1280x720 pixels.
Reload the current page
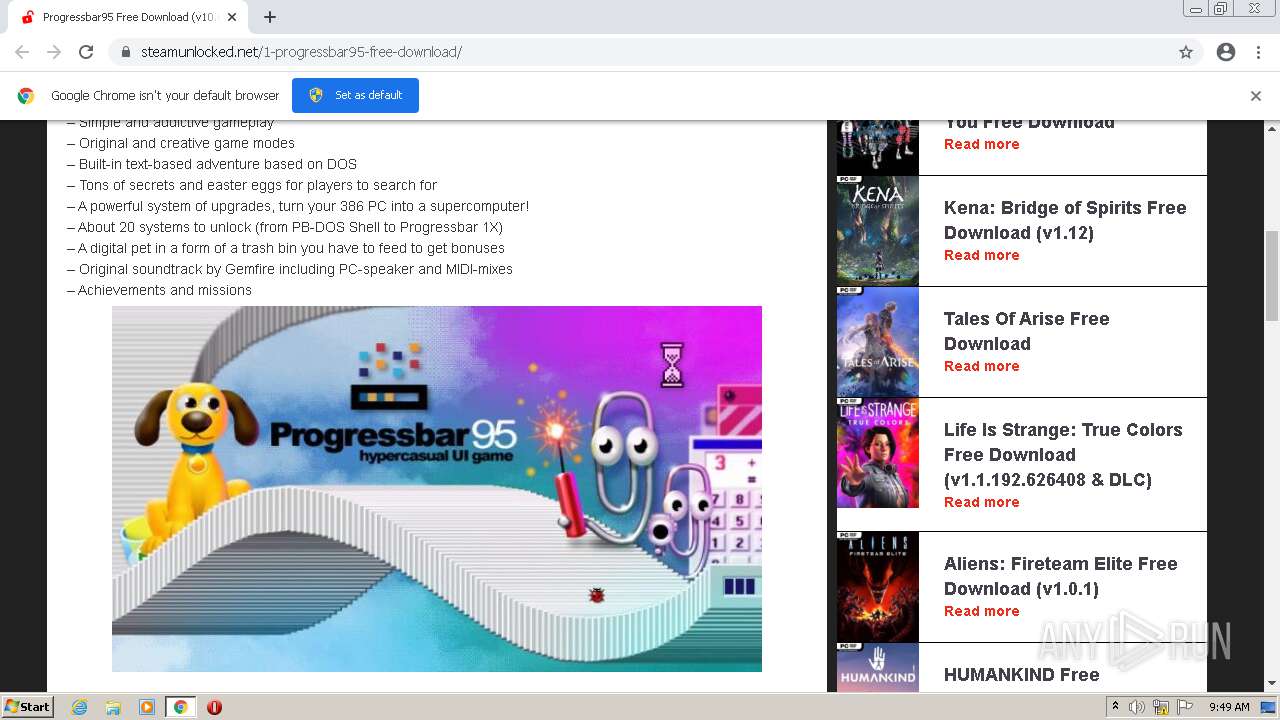pos(86,52)
